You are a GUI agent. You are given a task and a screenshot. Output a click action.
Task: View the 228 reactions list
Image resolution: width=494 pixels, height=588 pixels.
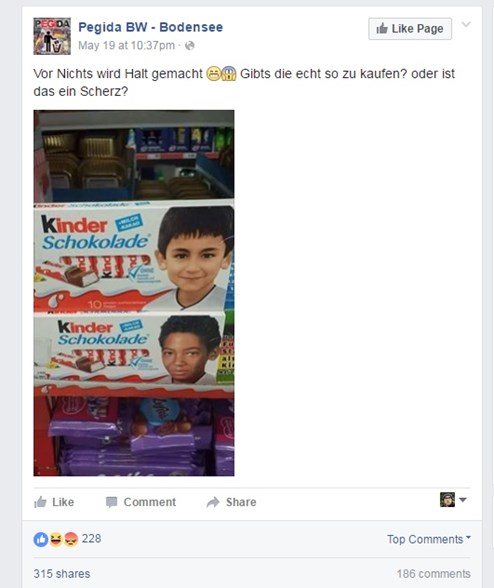(x=92, y=538)
